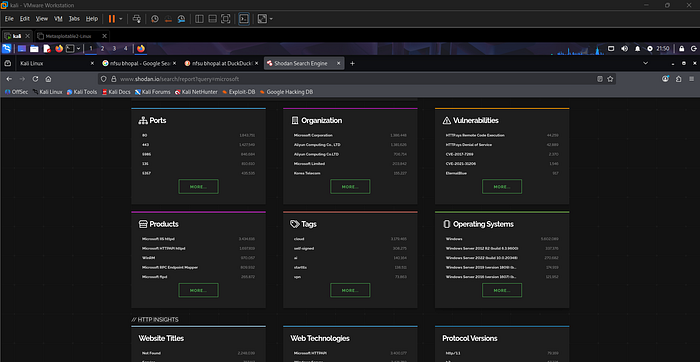Click the Firefox window button in taskbar
700x362 pixels.
coord(141,48)
